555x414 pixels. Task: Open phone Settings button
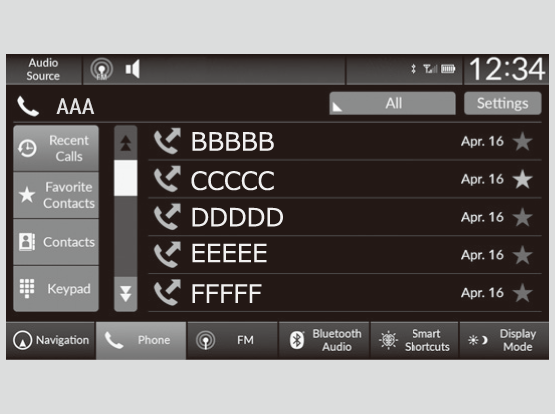click(503, 103)
